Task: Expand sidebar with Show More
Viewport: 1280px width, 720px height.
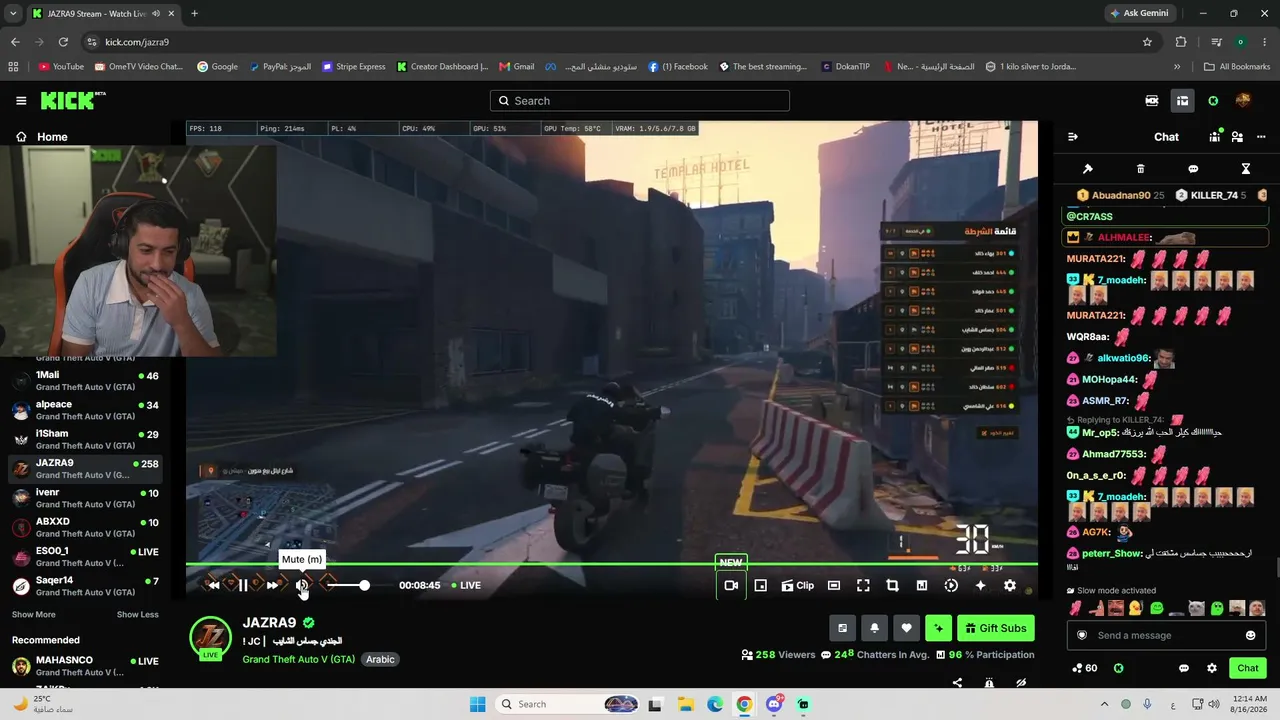Action: coord(34,614)
